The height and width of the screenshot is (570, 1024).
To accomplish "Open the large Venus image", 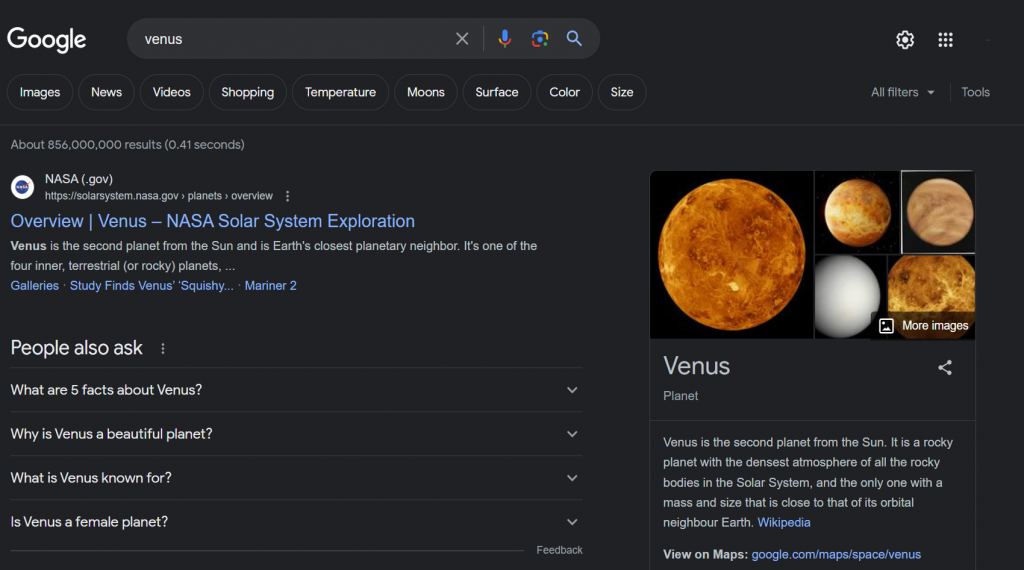I will coord(731,255).
